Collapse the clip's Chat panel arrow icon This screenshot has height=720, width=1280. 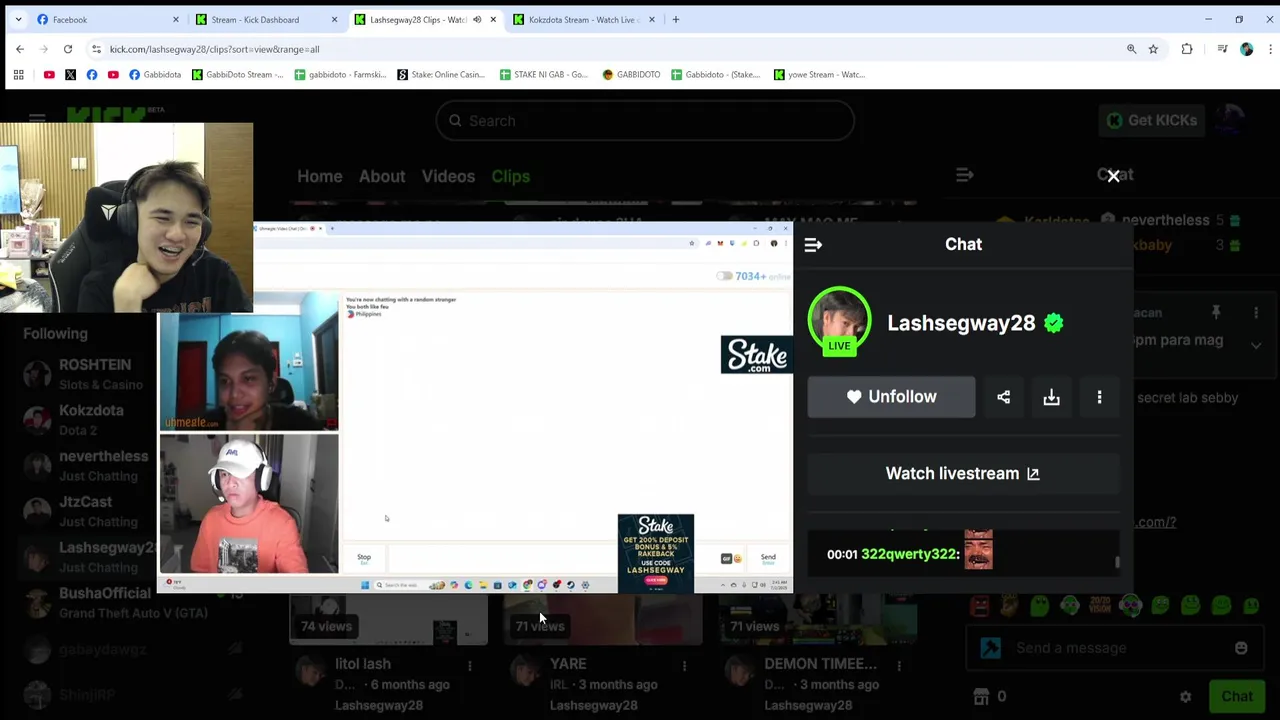click(x=813, y=245)
